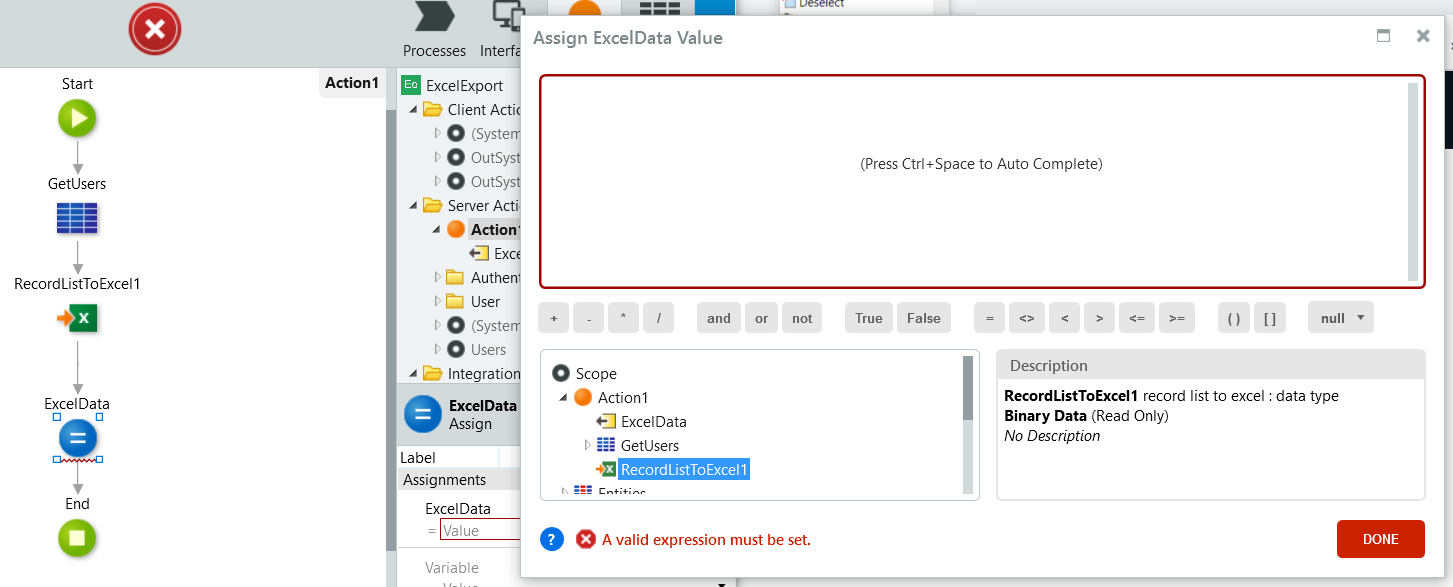Select the End node of the flow
1453x587 pixels.
tap(77, 538)
